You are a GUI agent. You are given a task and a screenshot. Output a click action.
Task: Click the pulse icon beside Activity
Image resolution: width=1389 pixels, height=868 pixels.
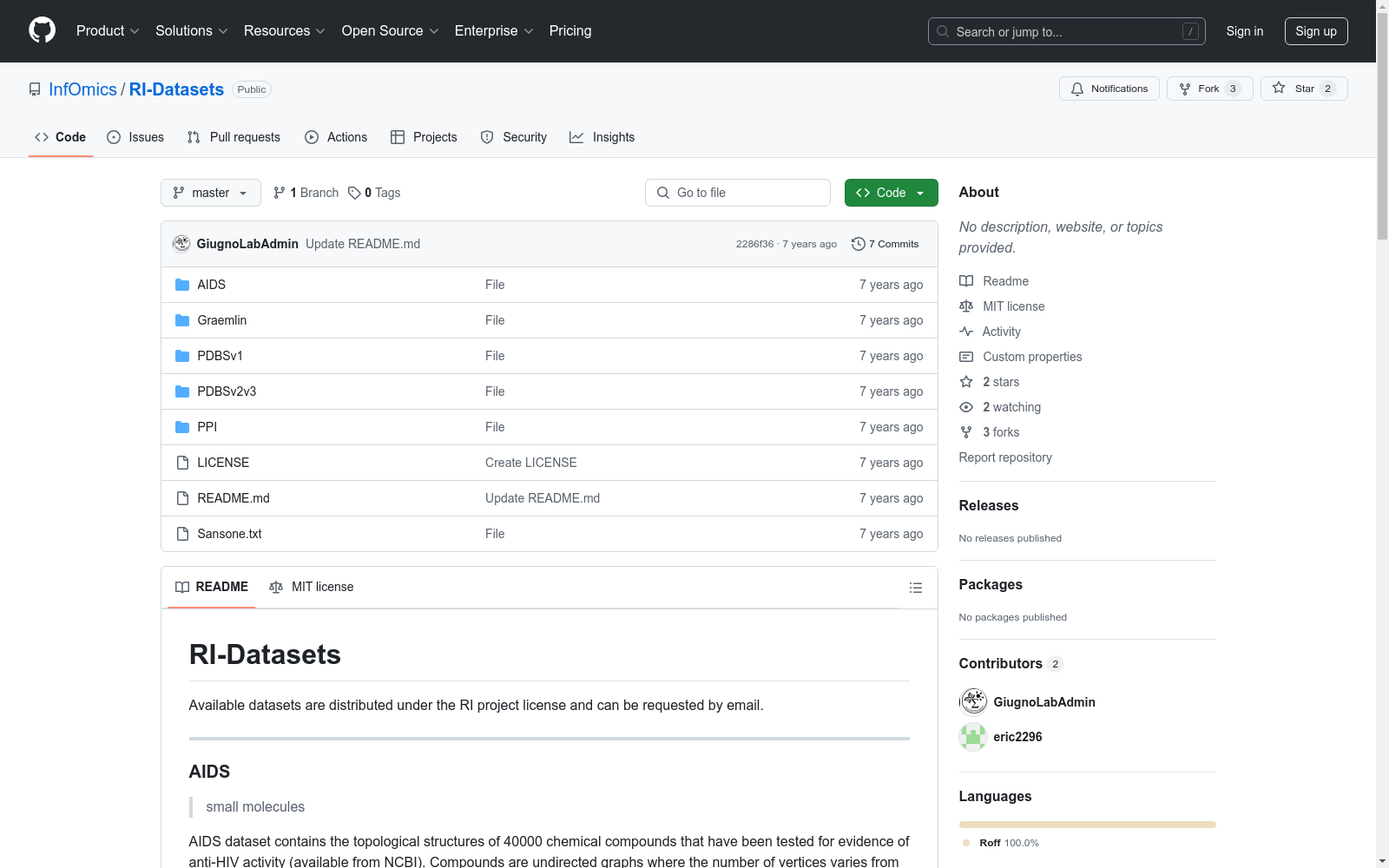click(966, 332)
